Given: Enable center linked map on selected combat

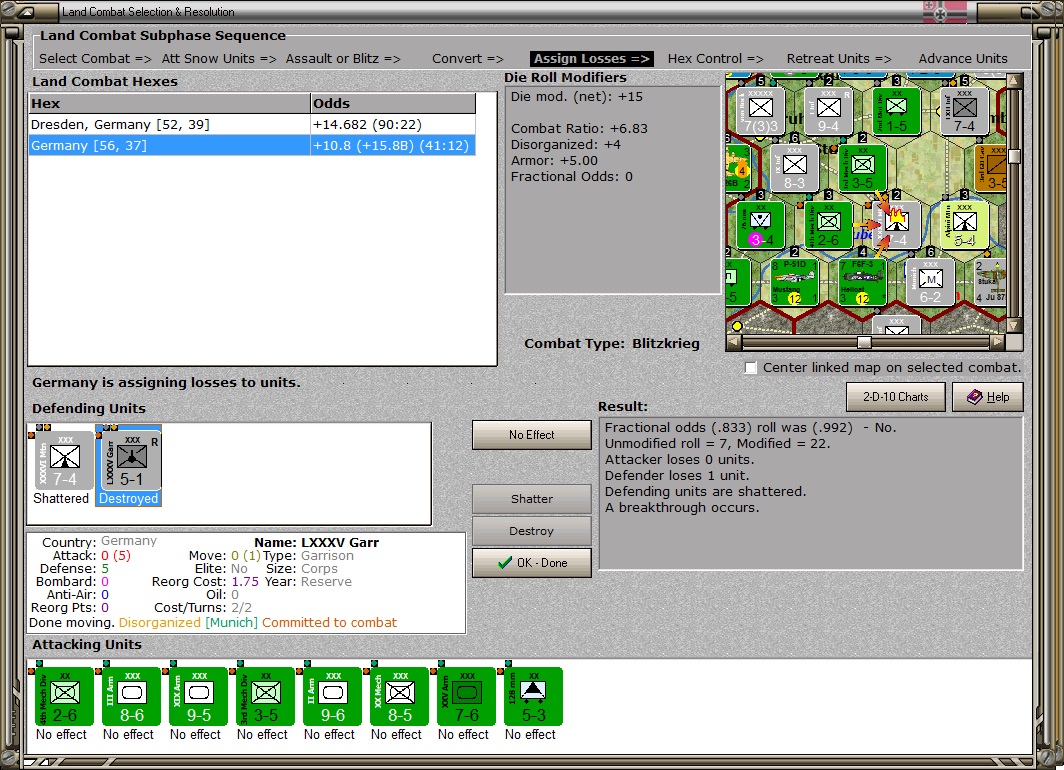Looking at the screenshot, I should click(750, 368).
